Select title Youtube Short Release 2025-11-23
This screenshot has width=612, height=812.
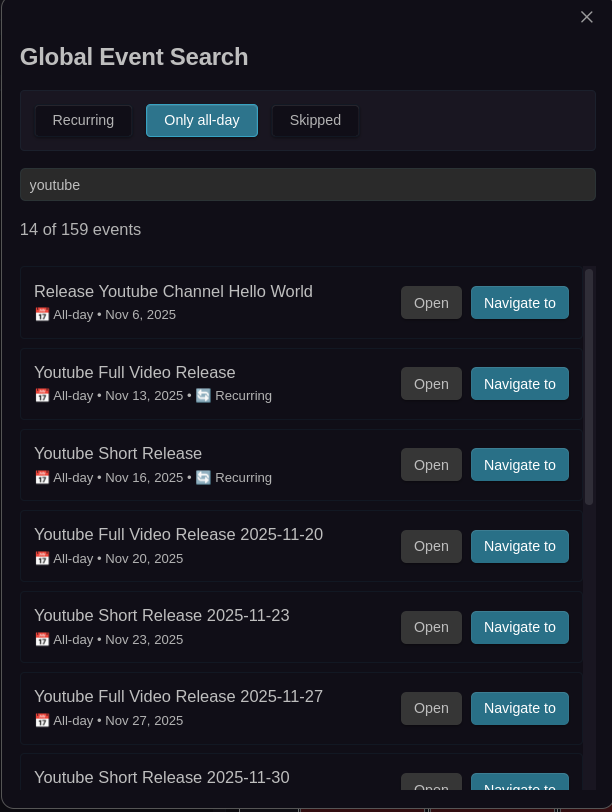coord(162,615)
